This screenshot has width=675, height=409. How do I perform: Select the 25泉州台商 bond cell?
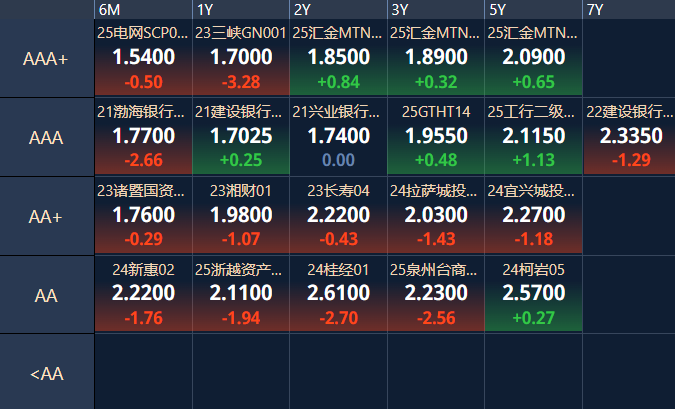(x=435, y=294)
